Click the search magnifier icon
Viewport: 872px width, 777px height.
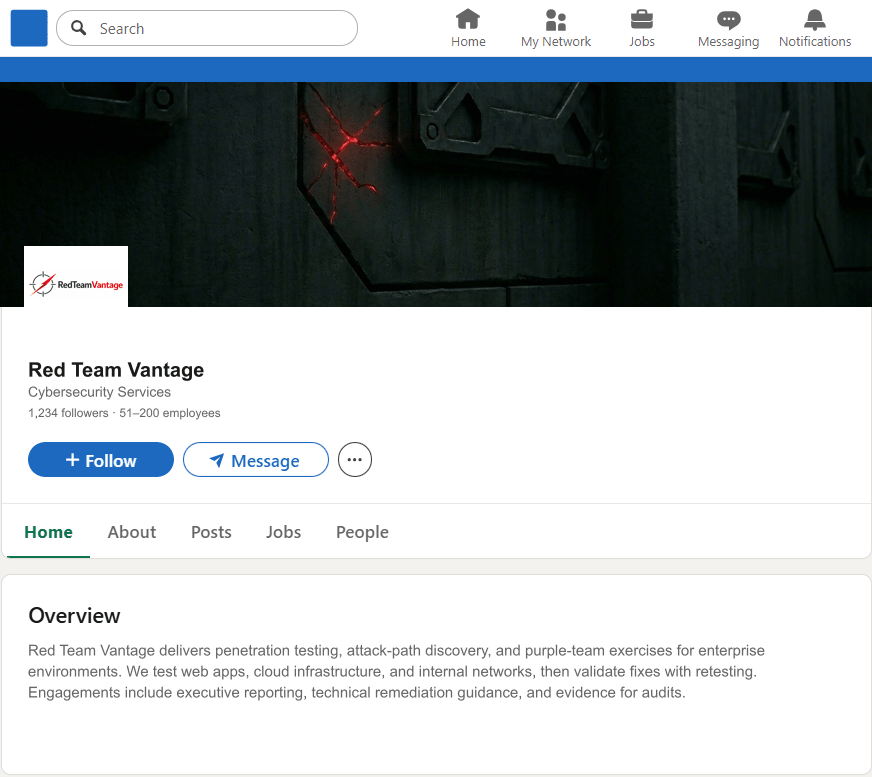(x=78, y=28)
